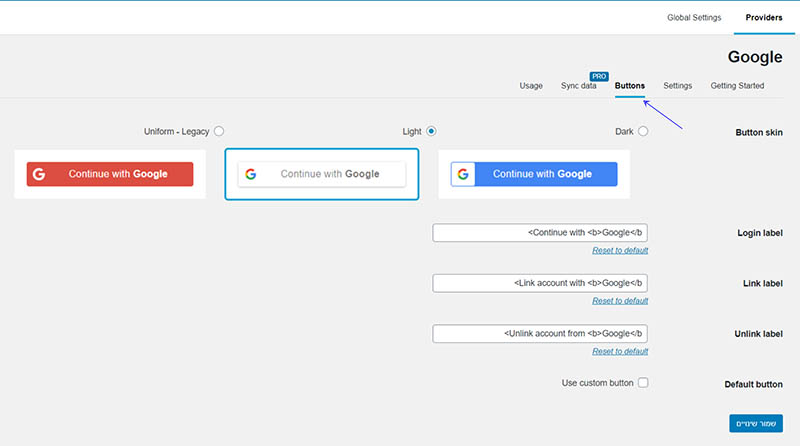Select the Dark skin radio button
The width and height of the screenshot is (800, 446).
[x=643, y=131]
